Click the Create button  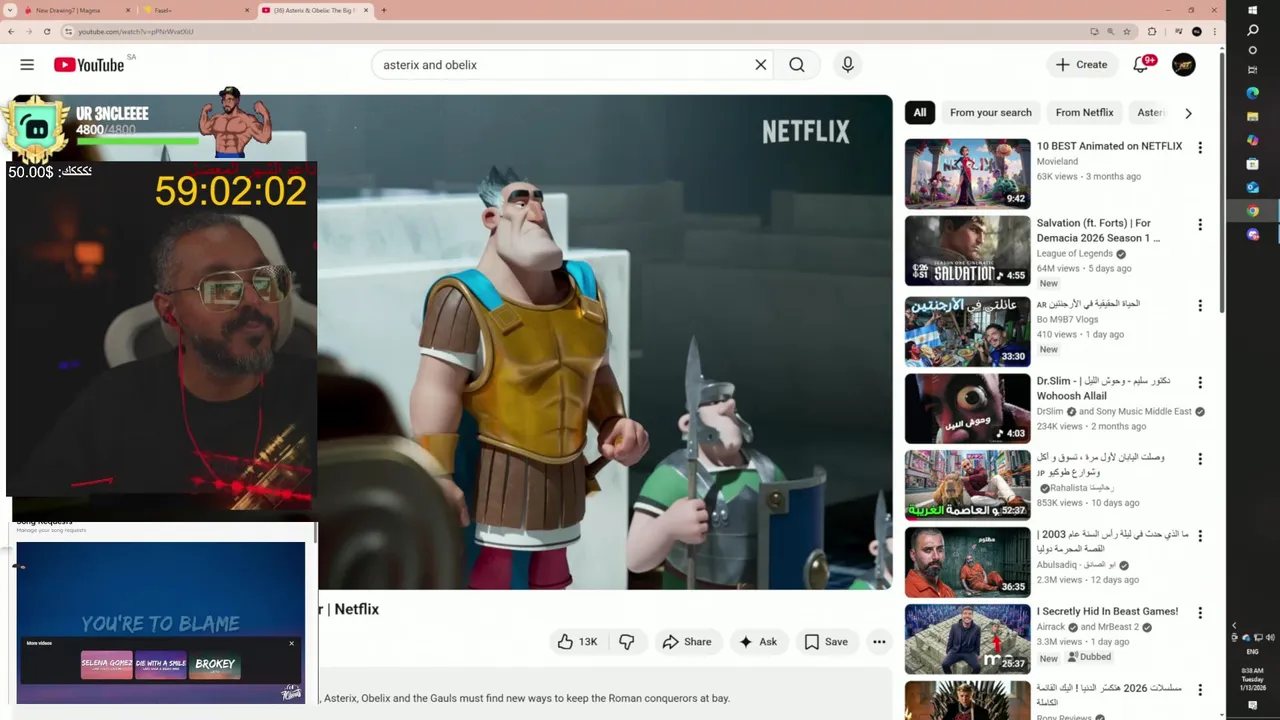(1082, 65)
